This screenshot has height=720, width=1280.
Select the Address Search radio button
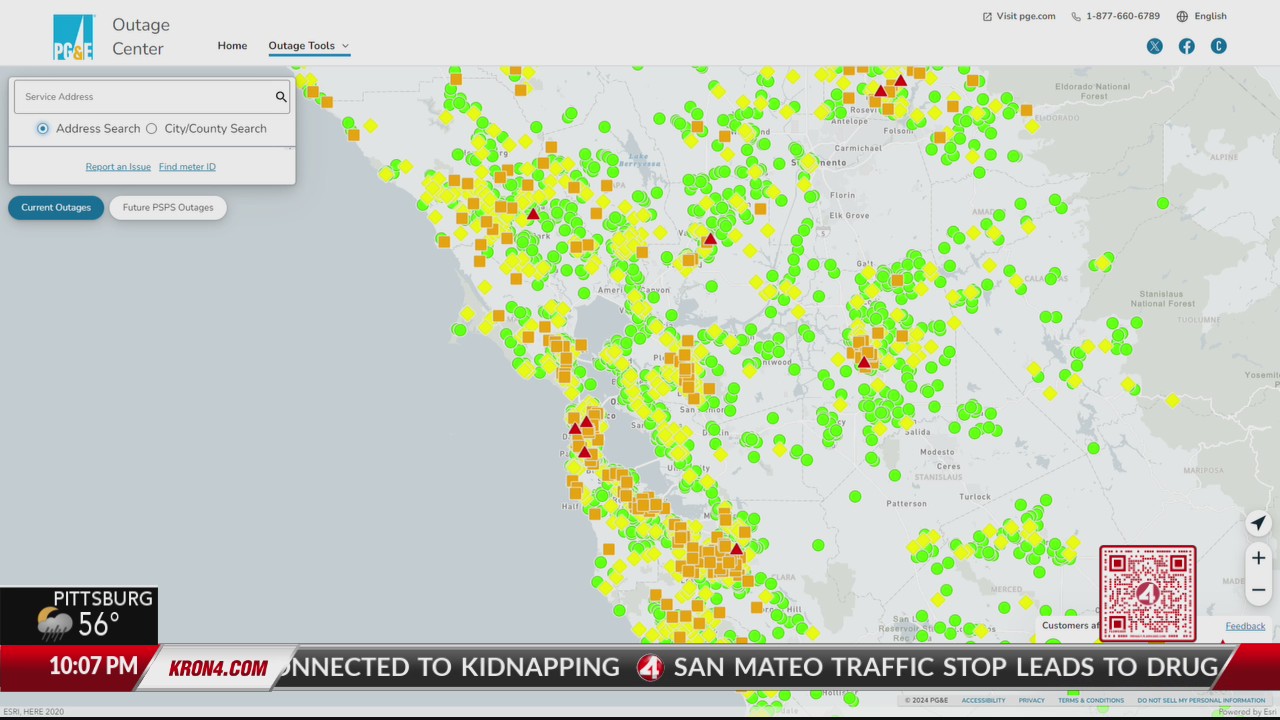tap(42, 128)
